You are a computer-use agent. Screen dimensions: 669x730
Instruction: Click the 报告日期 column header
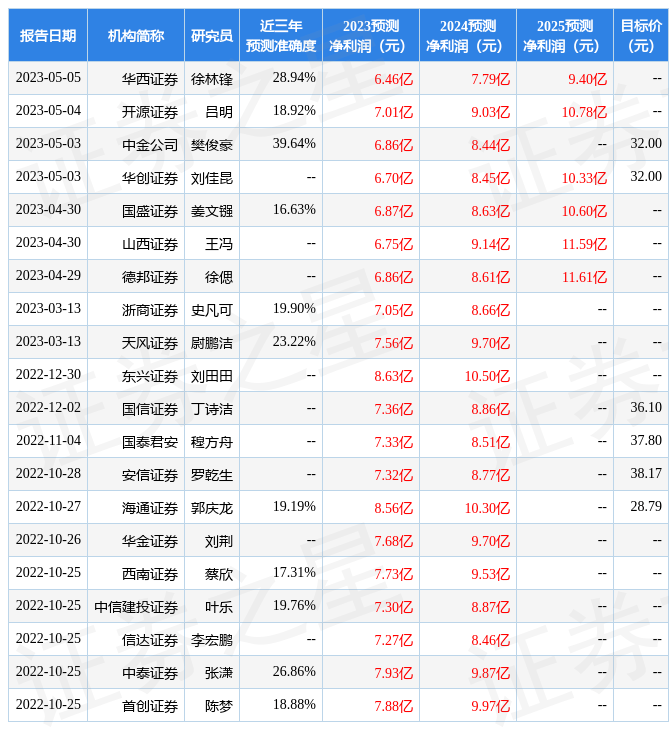tap(48, 35)
